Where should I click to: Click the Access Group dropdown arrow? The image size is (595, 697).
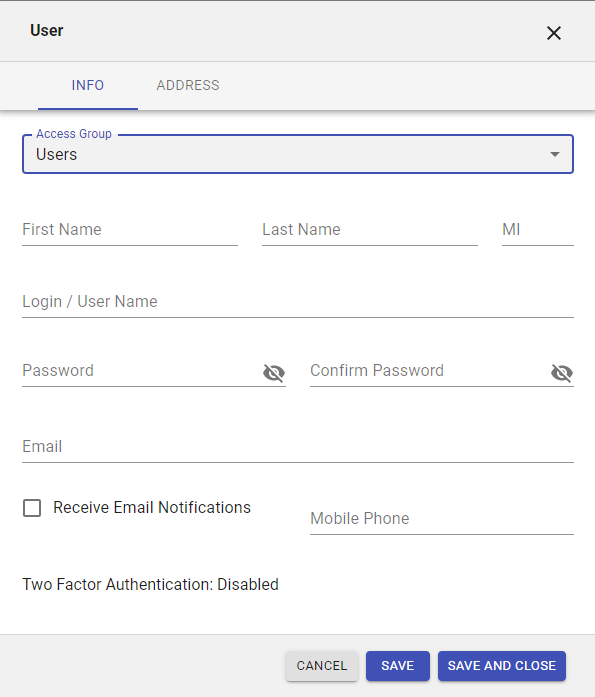[555, 154]
